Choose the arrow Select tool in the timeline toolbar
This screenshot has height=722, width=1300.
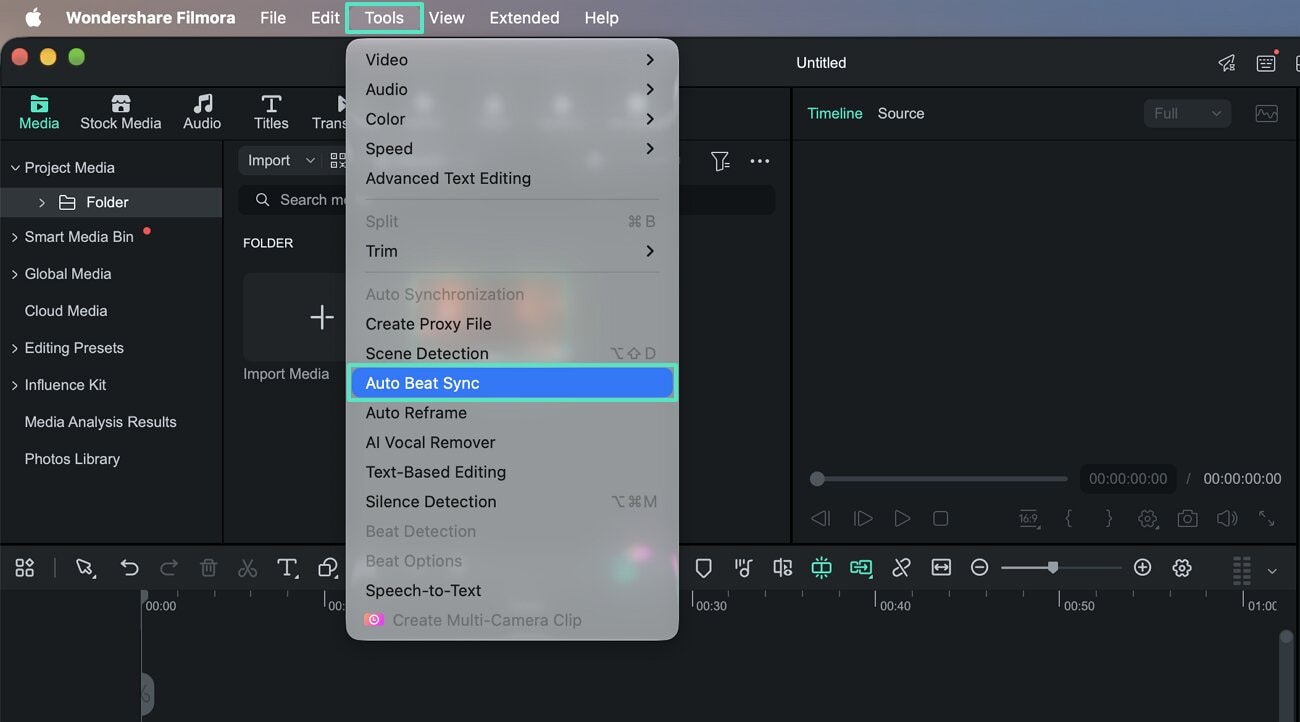(86, 568)
